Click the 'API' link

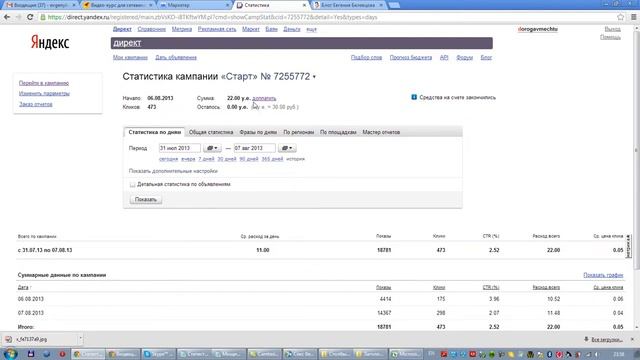coord(444,58)
